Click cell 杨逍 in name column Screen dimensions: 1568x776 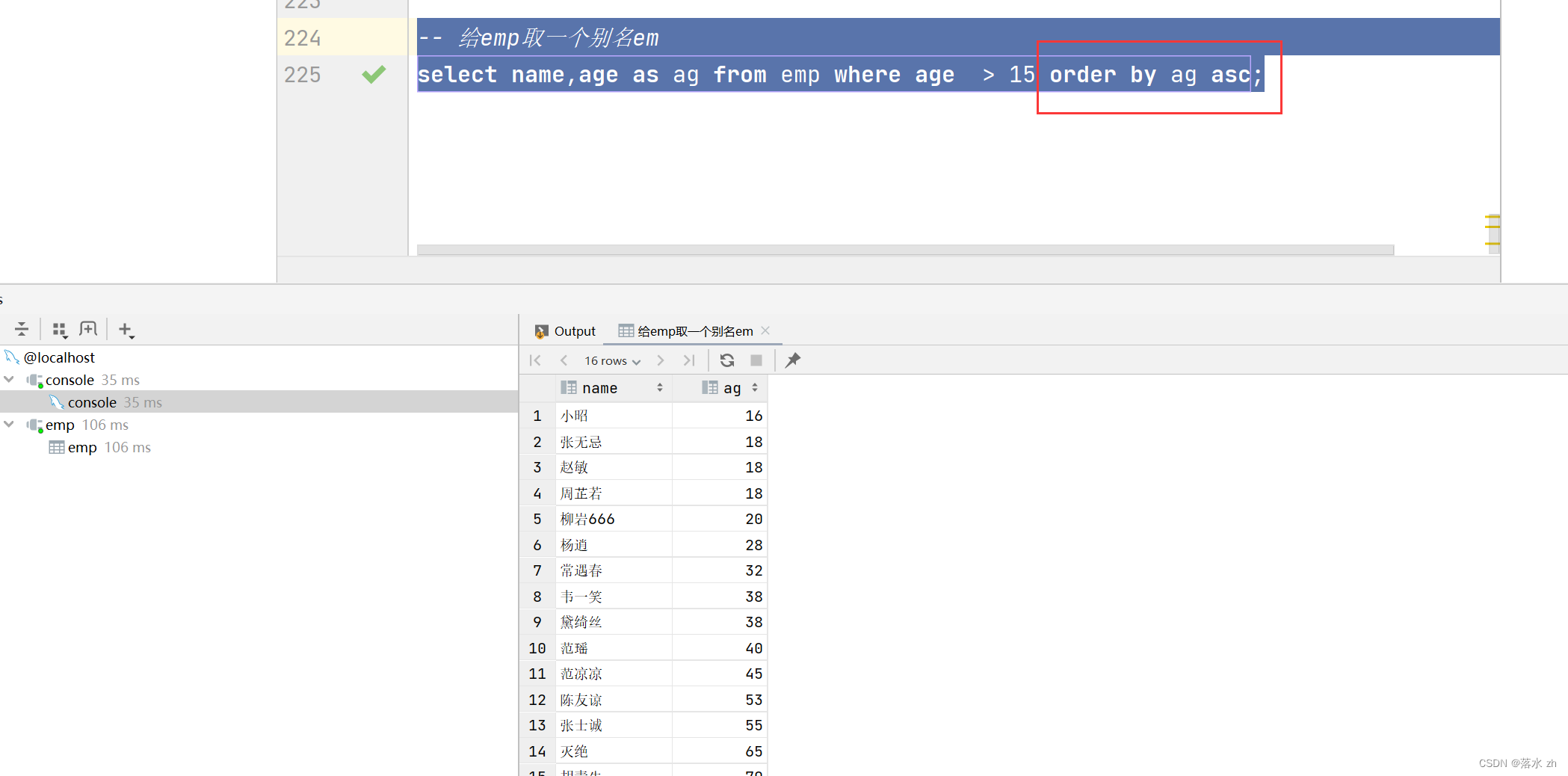613,545
